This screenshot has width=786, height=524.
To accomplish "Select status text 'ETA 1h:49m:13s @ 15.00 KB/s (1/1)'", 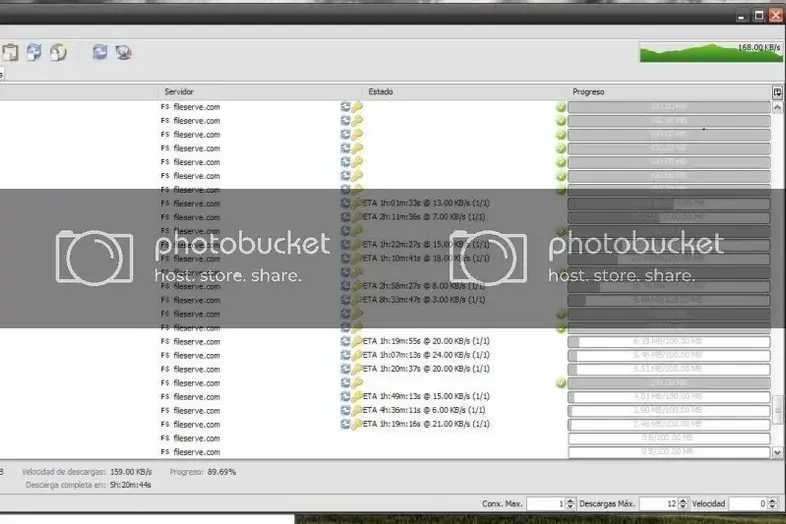I will [x=426, y=396].
